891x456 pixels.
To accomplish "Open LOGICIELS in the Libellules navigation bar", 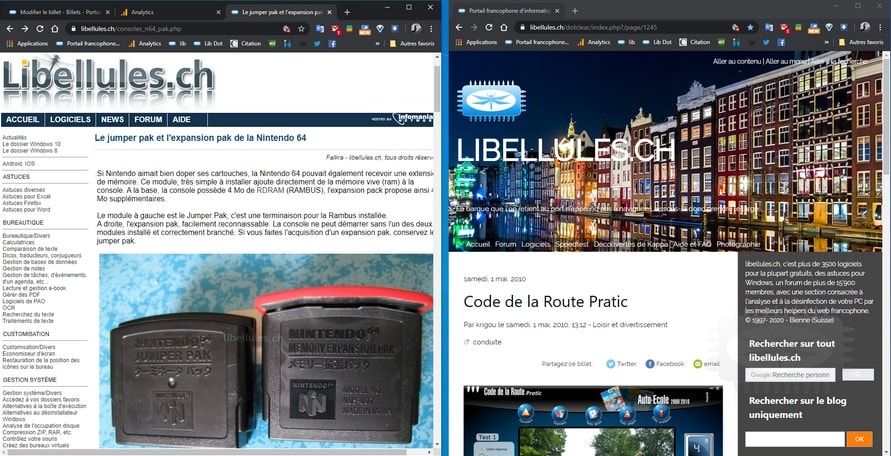I will click(70, 119).
